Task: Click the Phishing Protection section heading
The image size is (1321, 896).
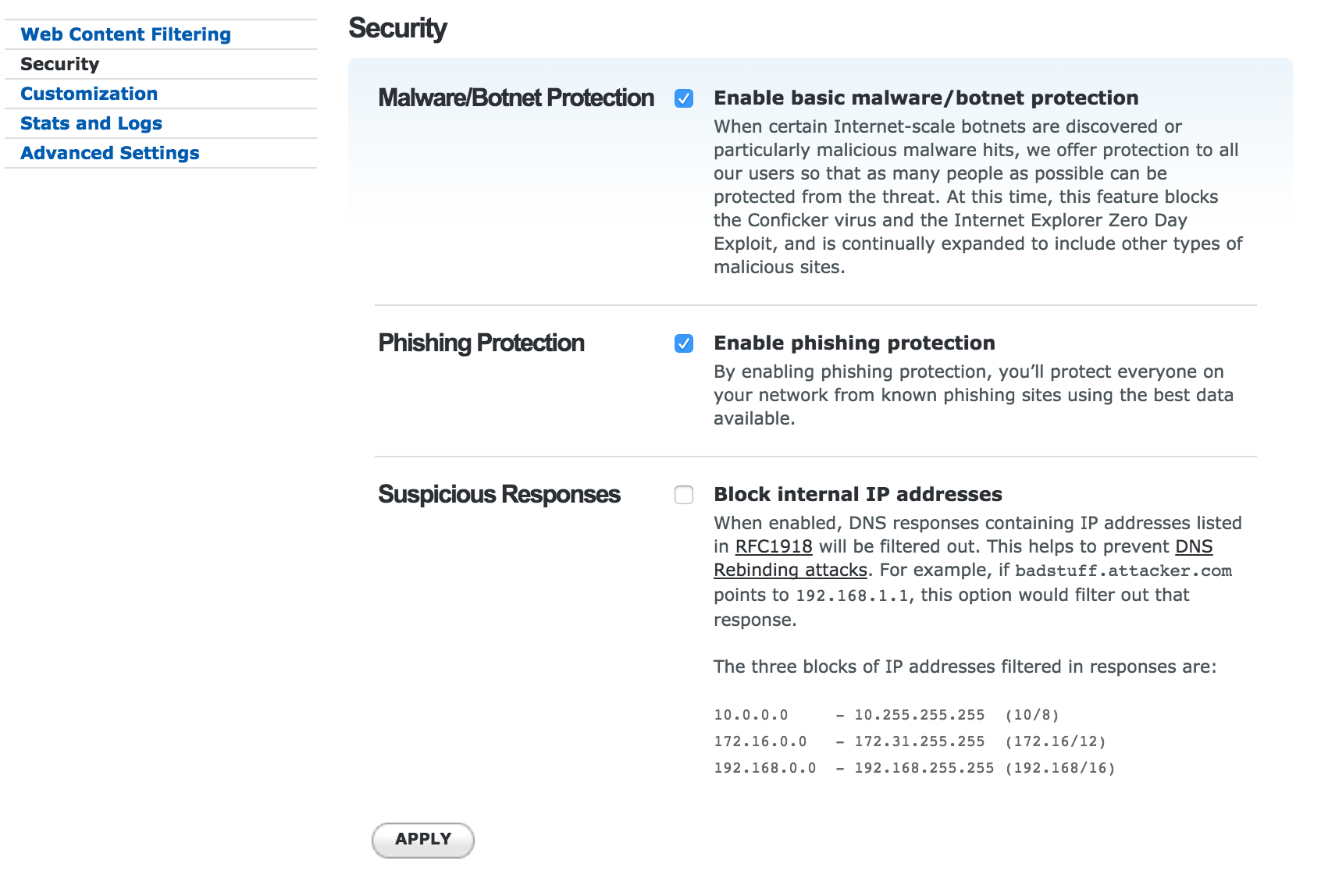Action: (481, 343)
